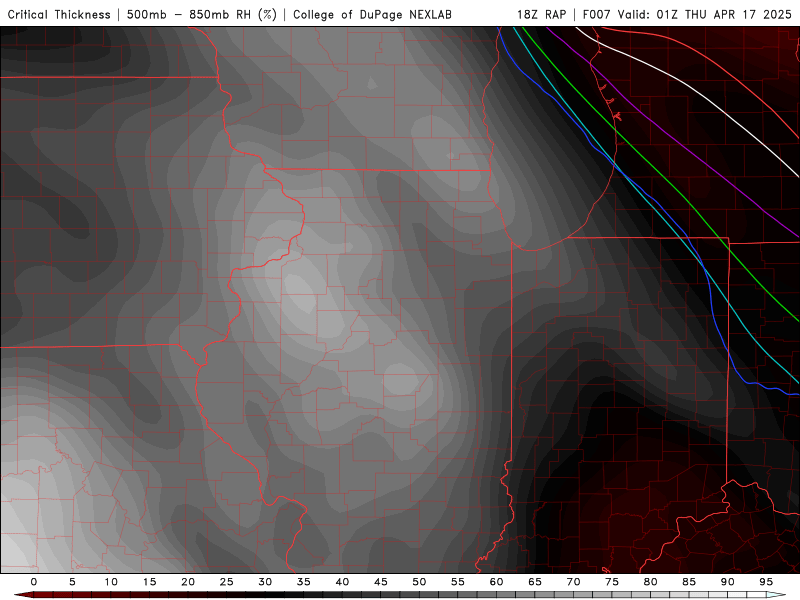Click the 'F007 Valid: 01Z THU APR 17 2025' text
Screen dimensions: 800x600
[687, 14]
